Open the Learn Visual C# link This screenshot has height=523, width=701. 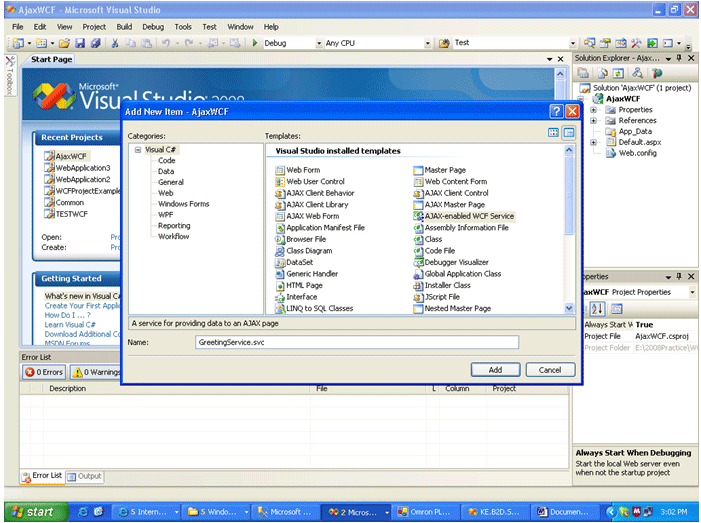click(70, 325)
